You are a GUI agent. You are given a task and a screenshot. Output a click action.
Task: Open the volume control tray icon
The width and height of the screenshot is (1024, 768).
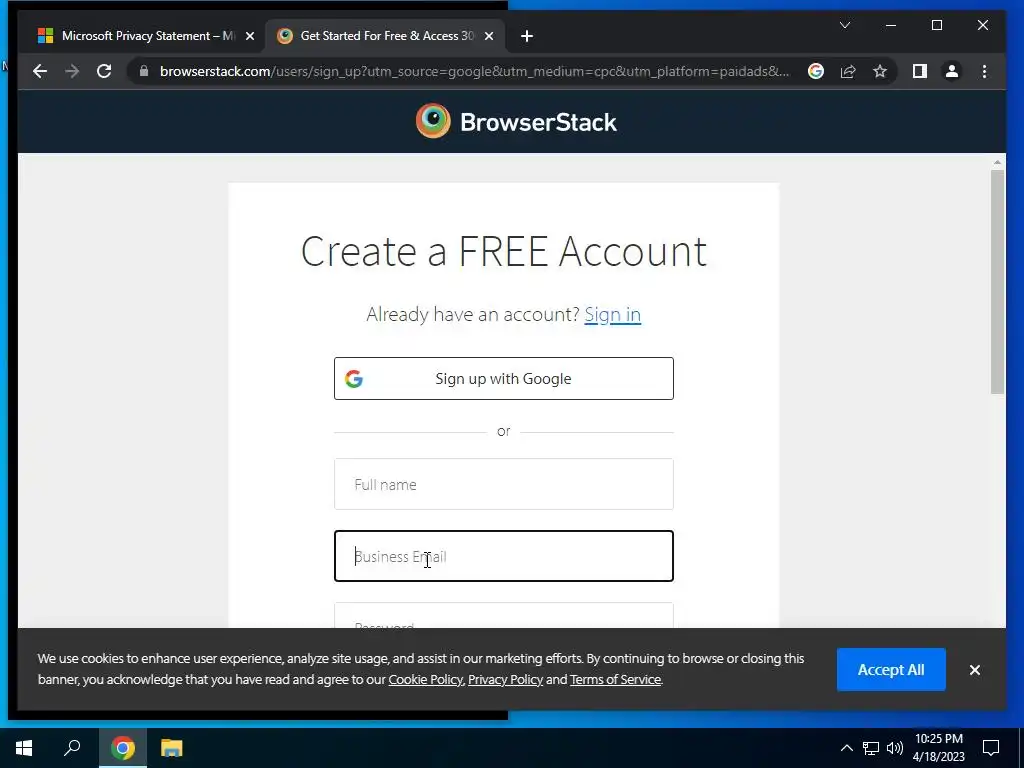click(x=895, y=748)
